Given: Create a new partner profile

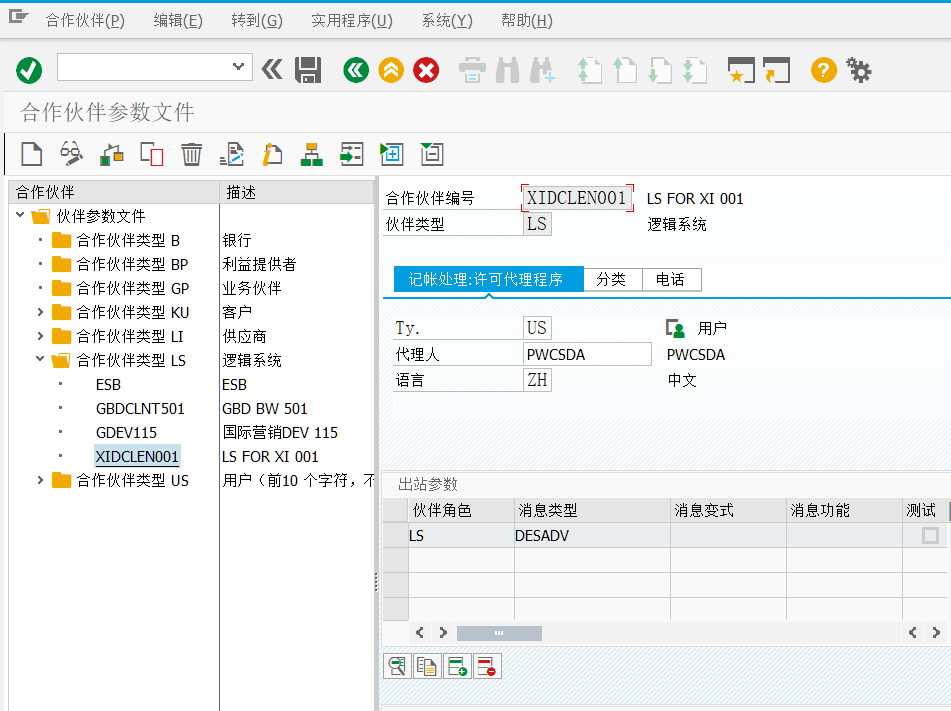Looking at the screenshot, I should (31, 153).
